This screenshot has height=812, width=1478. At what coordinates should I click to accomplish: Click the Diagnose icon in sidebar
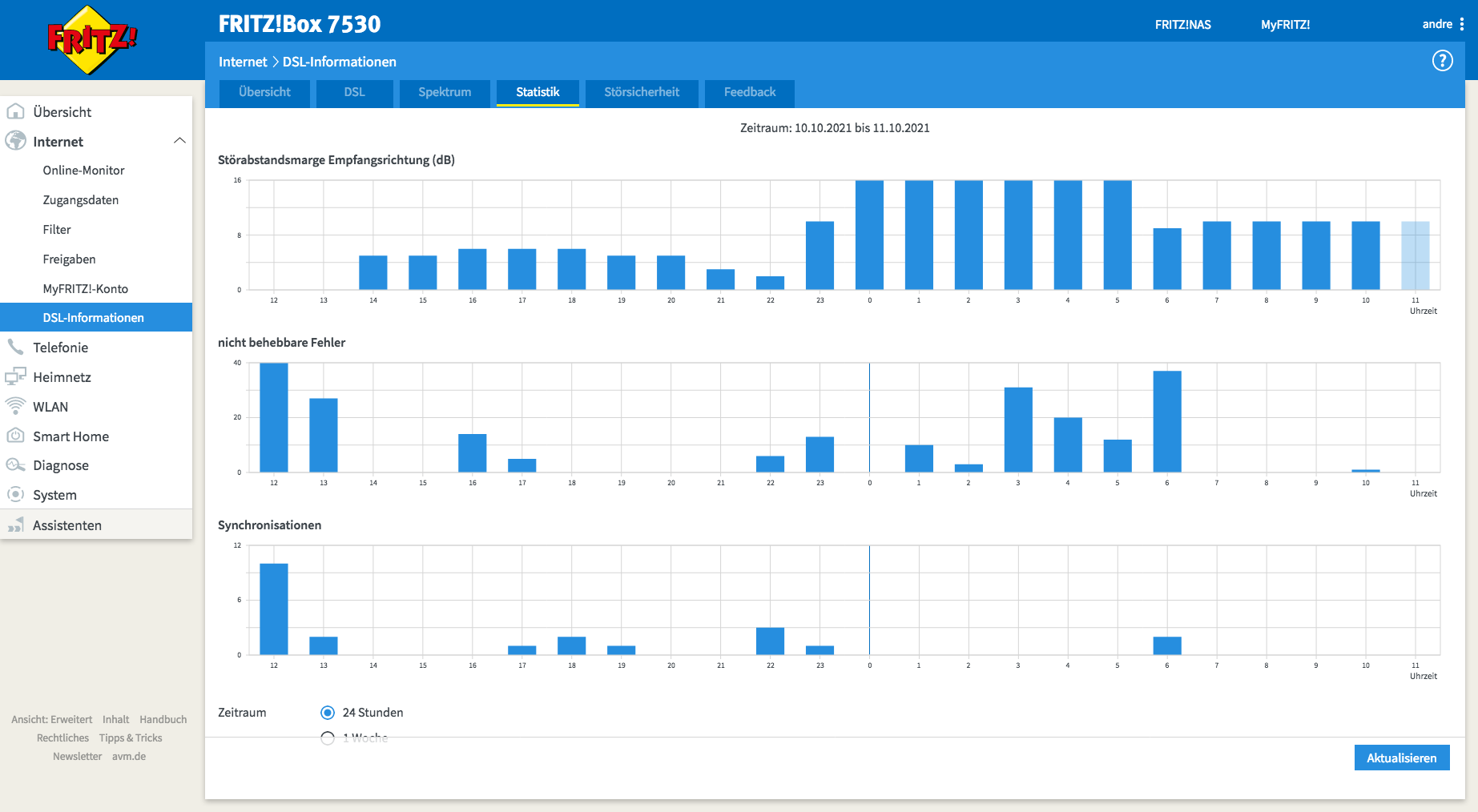coord(15,465)
